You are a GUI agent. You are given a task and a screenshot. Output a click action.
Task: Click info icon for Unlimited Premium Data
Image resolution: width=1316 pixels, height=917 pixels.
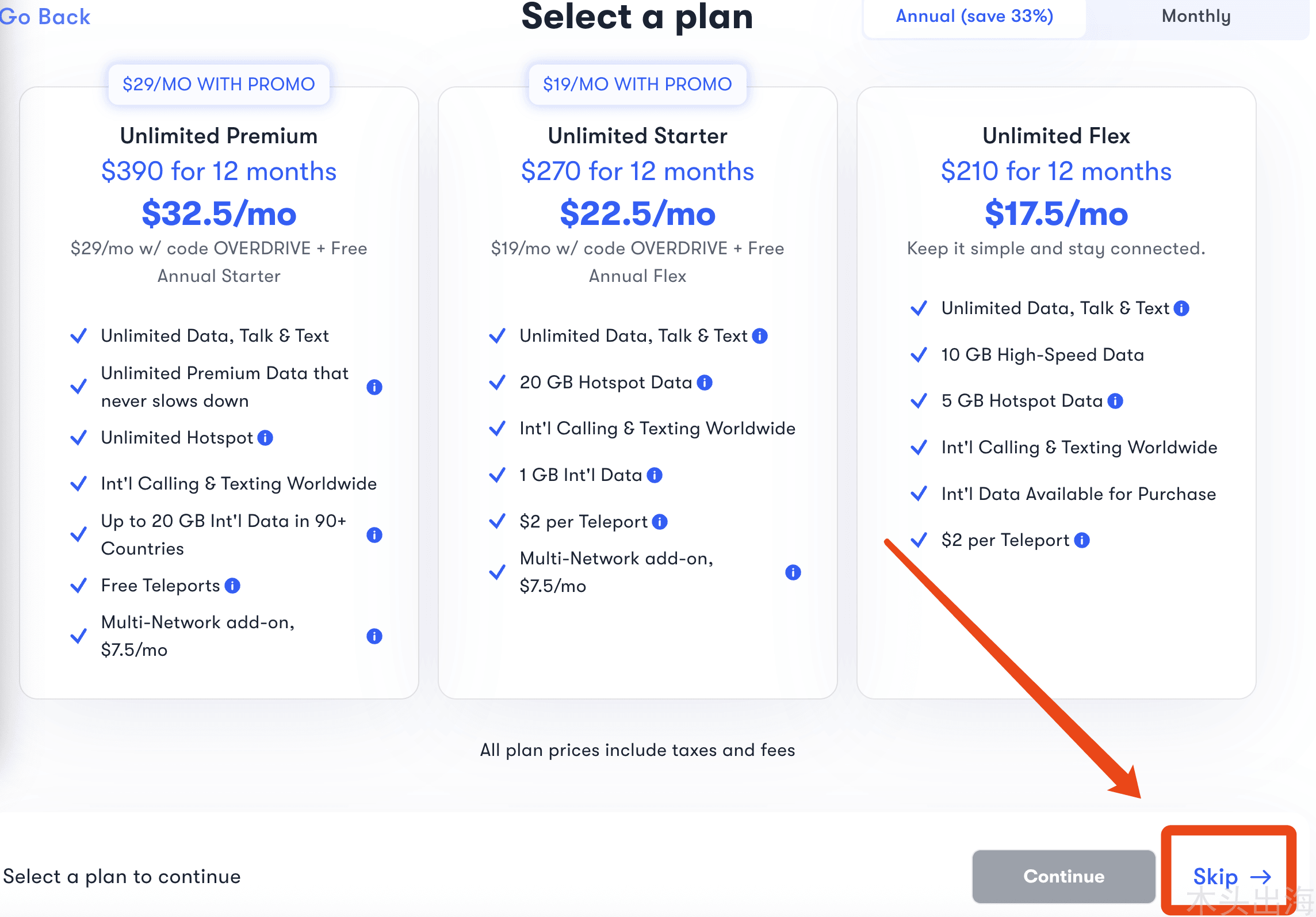click(374, 387)
